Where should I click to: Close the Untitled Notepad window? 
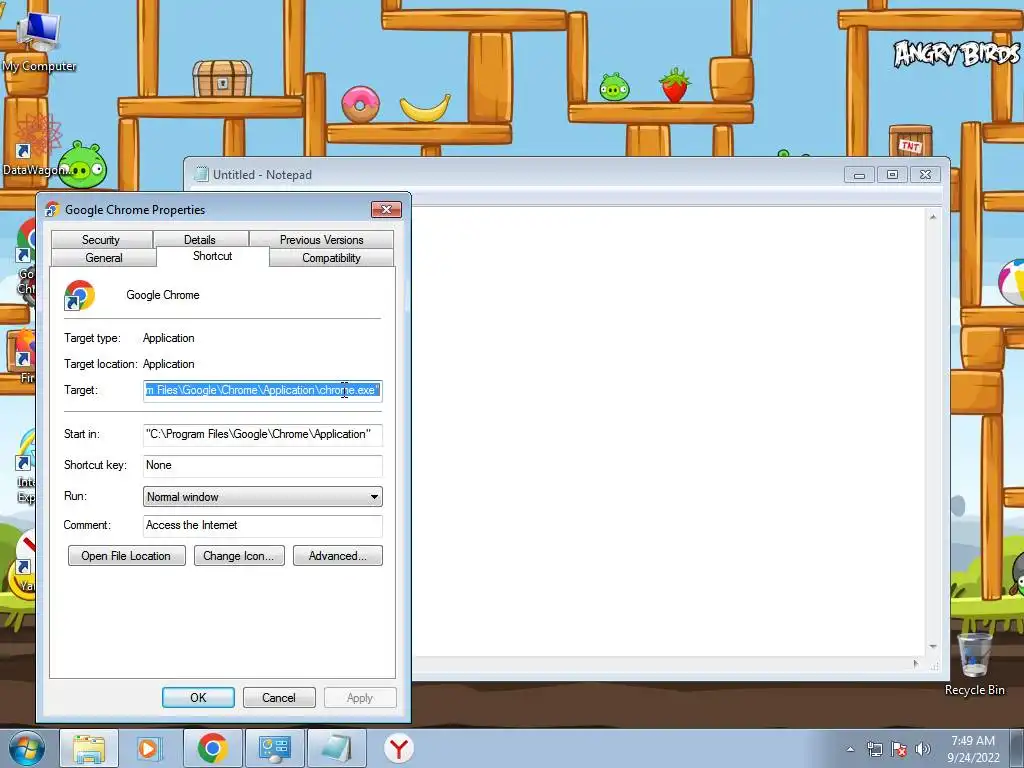point(925,174)
